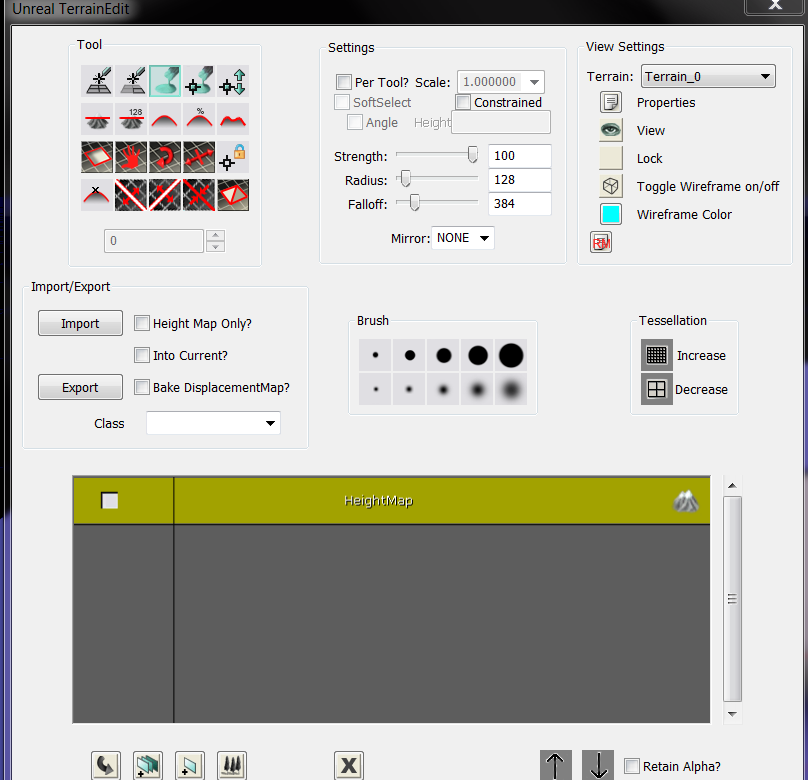Viewport: 808px width, 780px height.
Task: Select the Flatten Specific tool labeled 128
Action: click(131, 119)
